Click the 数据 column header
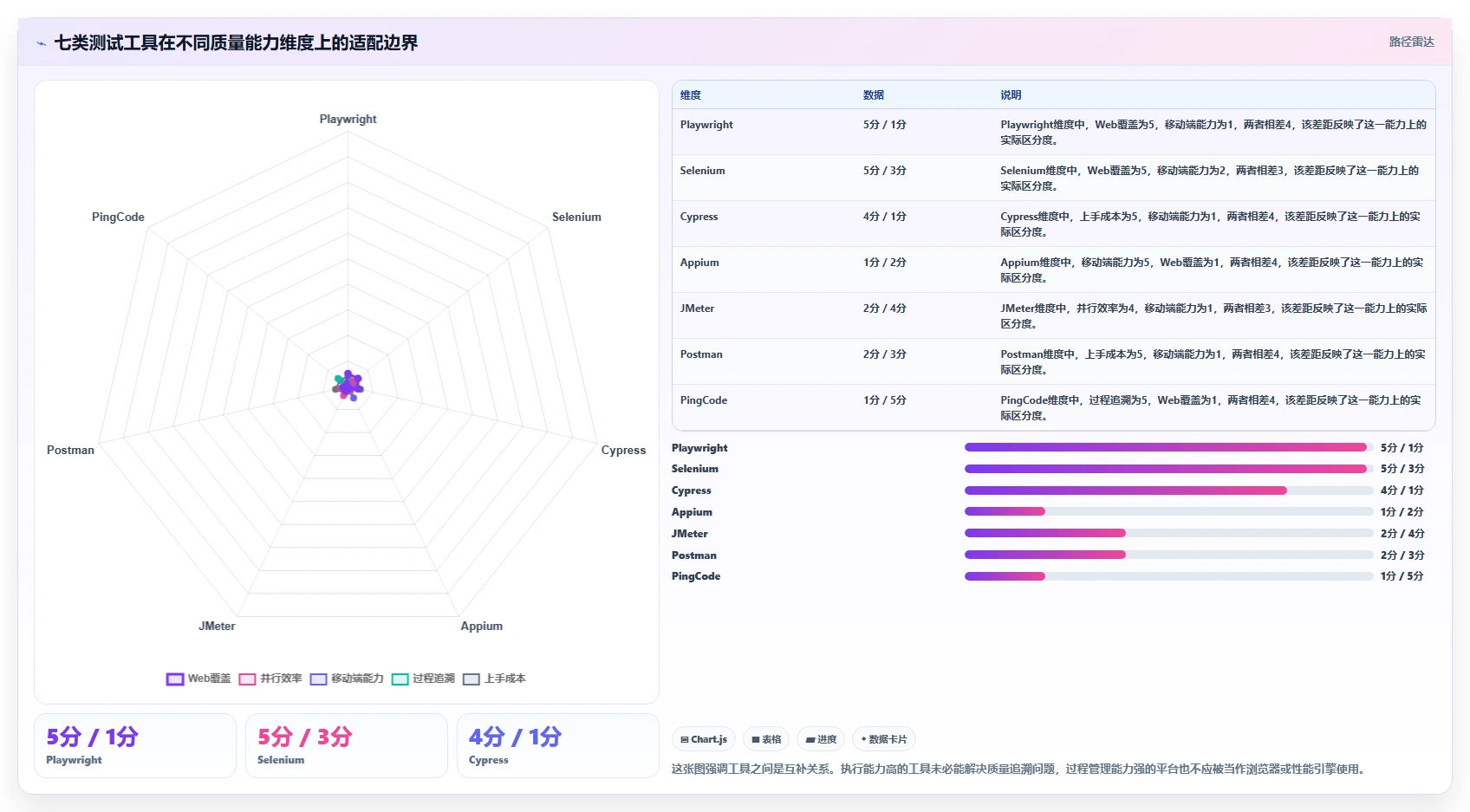Screen dimensions: 1470x812 [x=874, y=95]
